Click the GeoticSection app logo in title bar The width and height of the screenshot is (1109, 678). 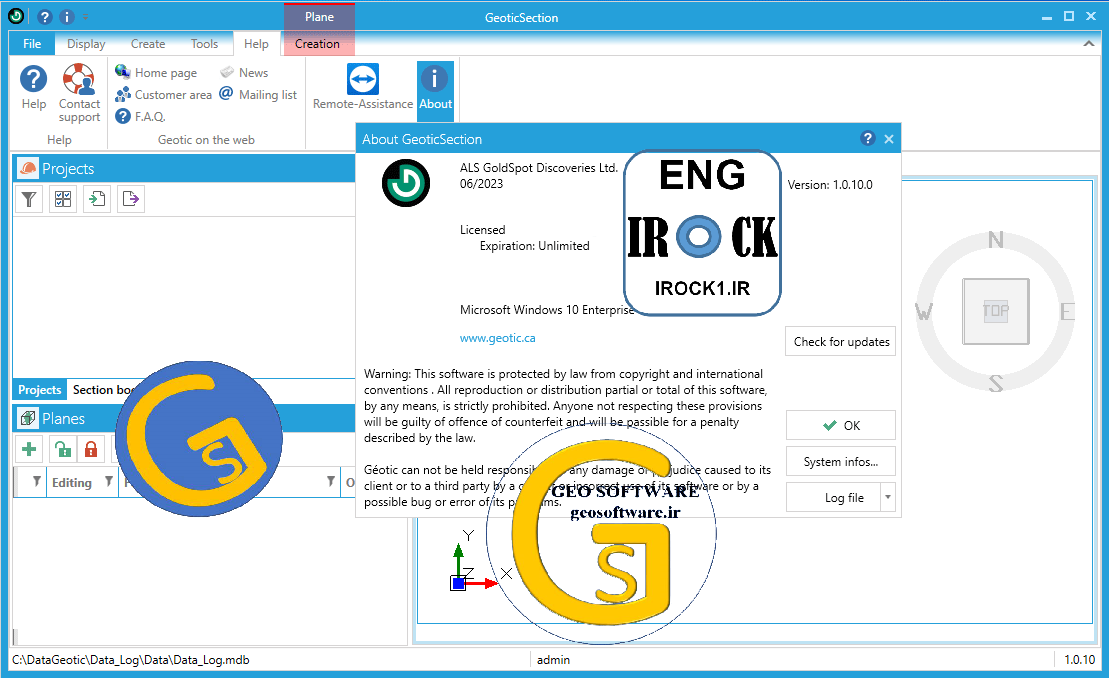click(16, 16)
